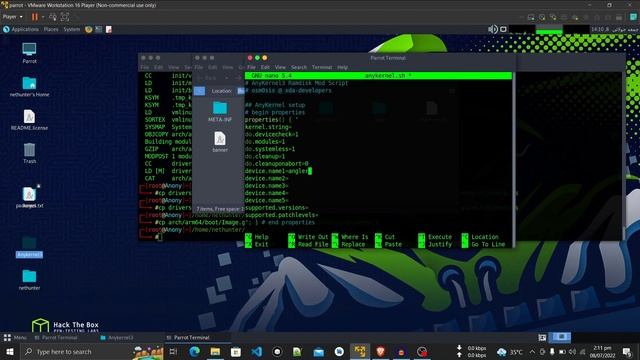Open META-INF folder in file manager
The width and height of the screenshot is (640, 360).
tap(220, 112)
